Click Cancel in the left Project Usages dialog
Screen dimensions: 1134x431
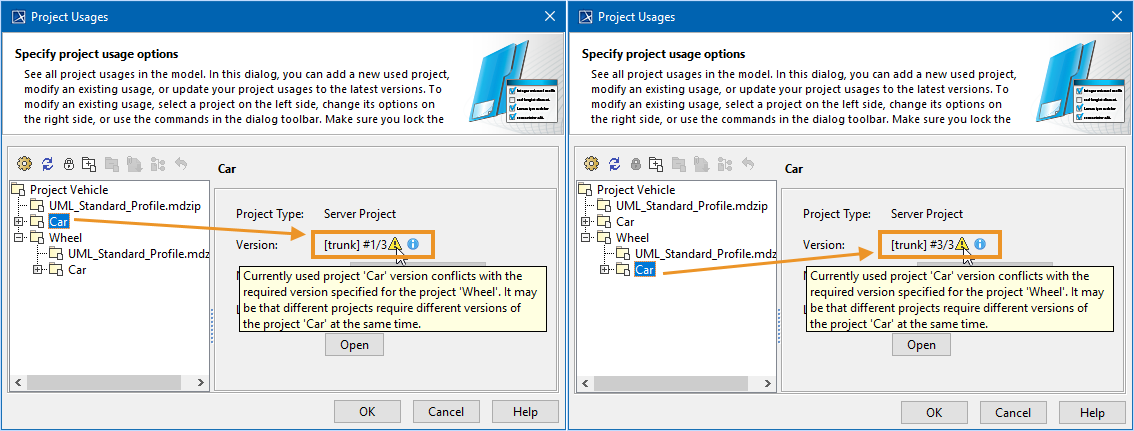(x=446, y=411)
